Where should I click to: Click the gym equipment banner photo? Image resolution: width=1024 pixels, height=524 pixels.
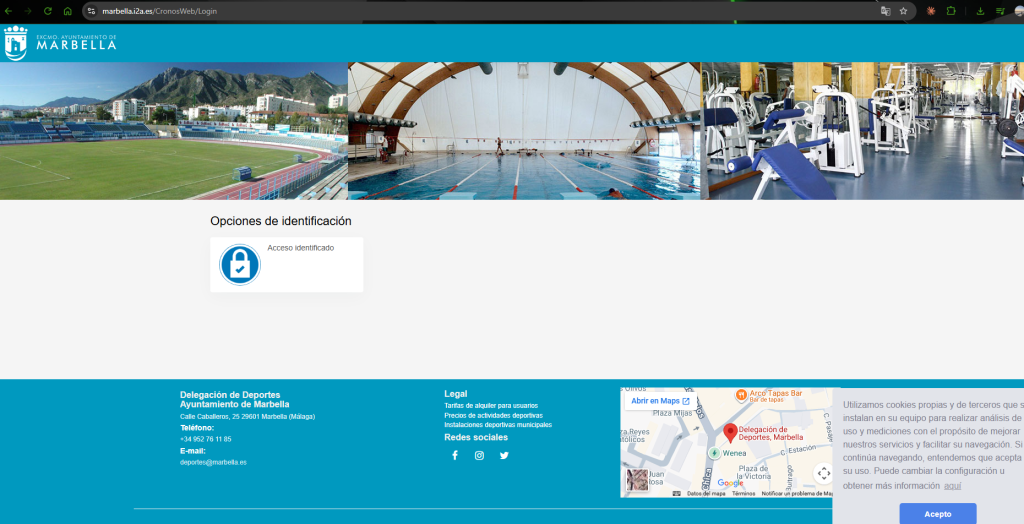(862, 131)
